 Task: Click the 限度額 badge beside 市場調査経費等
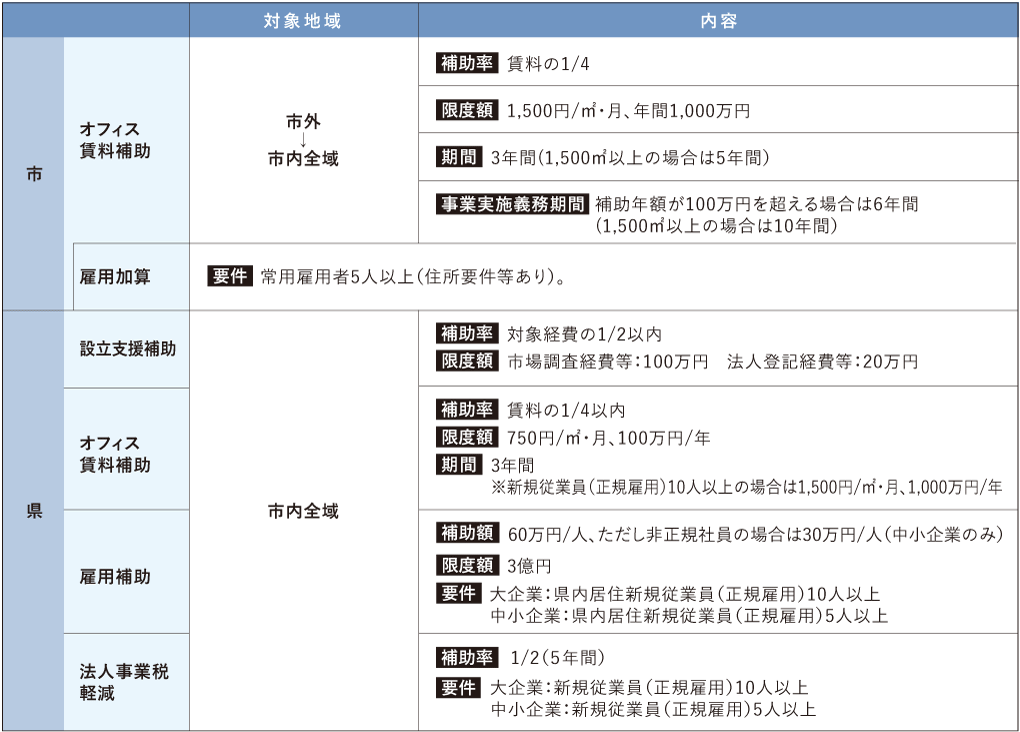click(x=467, y=360)
